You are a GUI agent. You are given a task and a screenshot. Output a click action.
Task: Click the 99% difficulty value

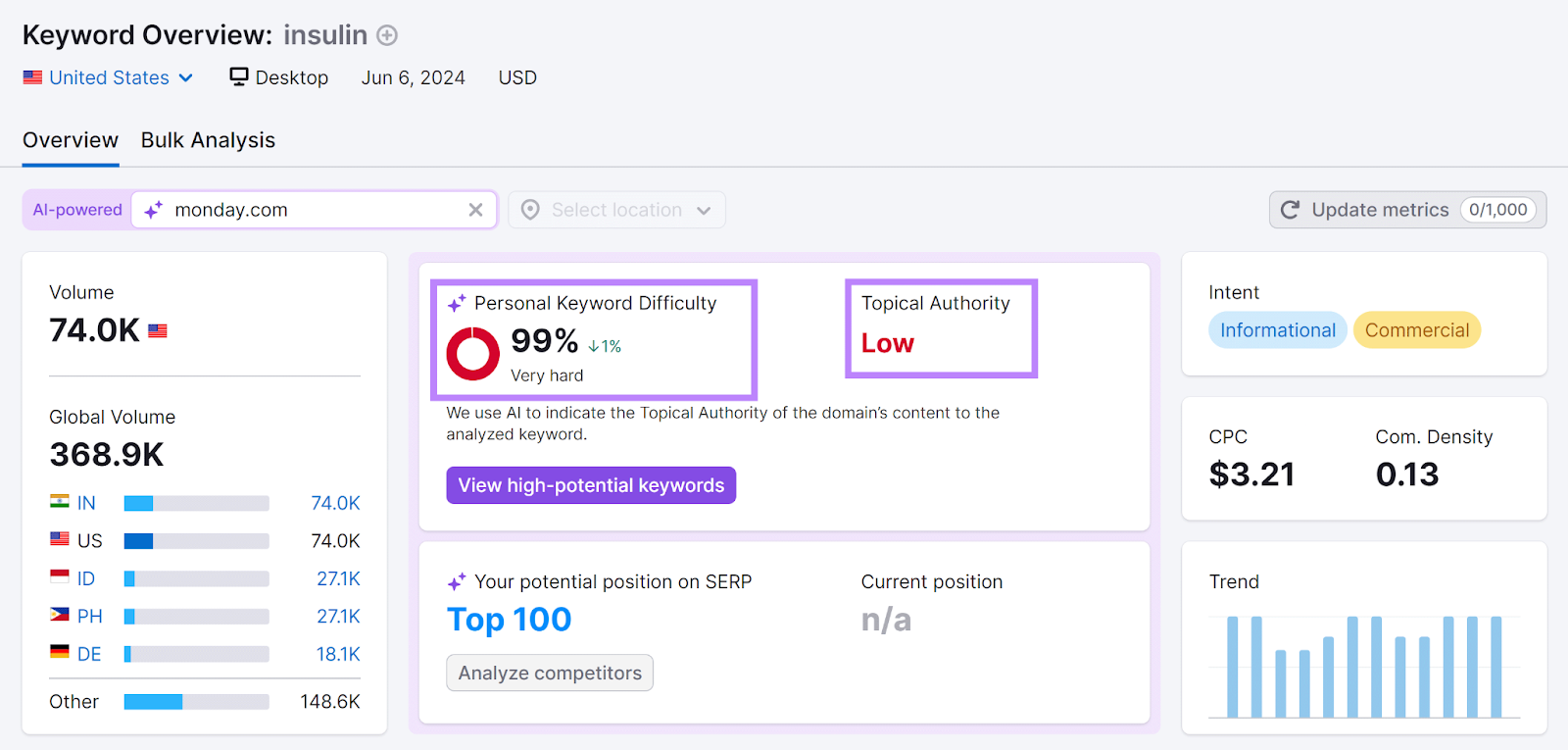coord(545,341)
